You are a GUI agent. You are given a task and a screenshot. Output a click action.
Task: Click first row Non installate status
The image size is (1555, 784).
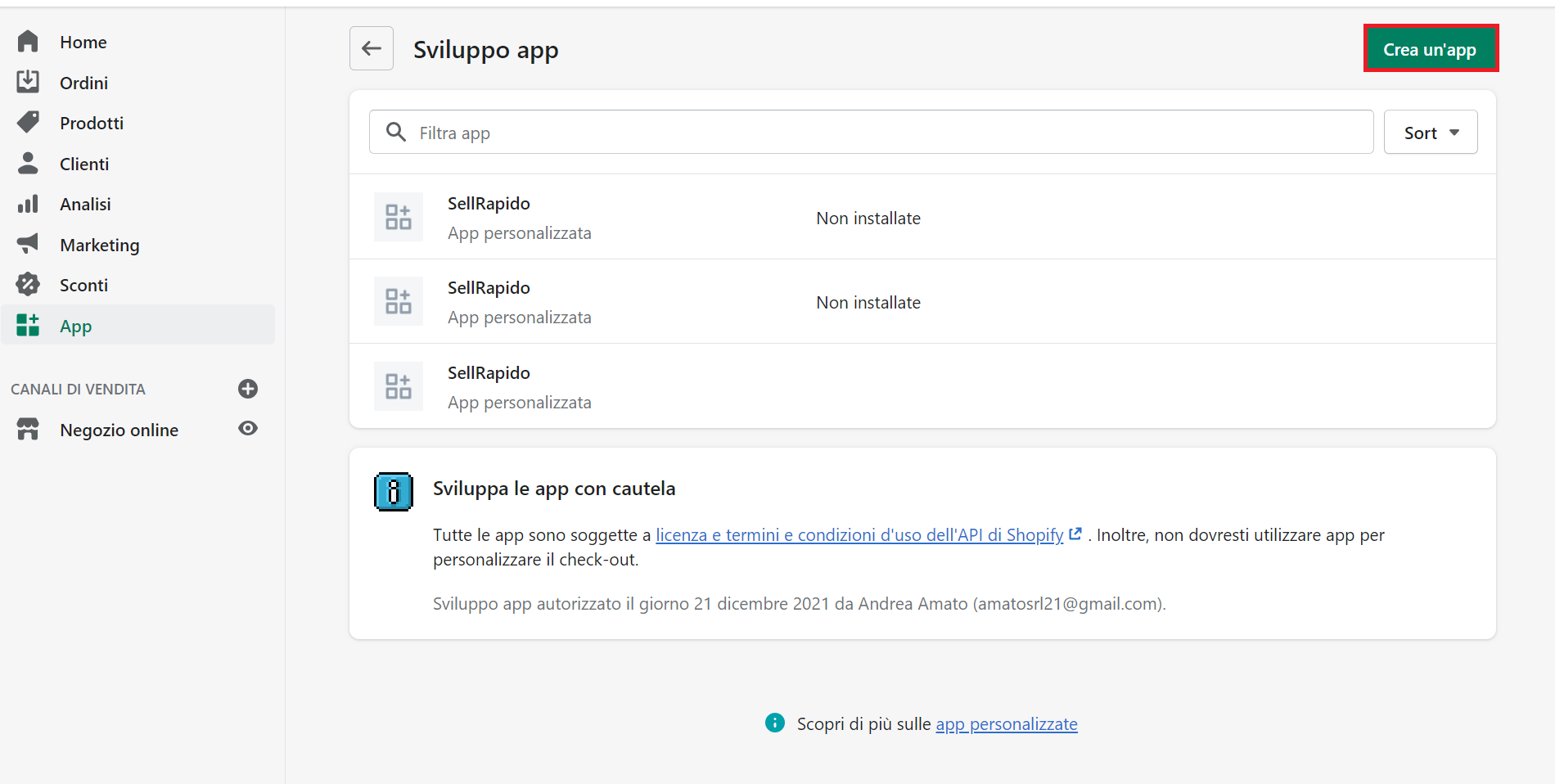click(x=868, y=218)
